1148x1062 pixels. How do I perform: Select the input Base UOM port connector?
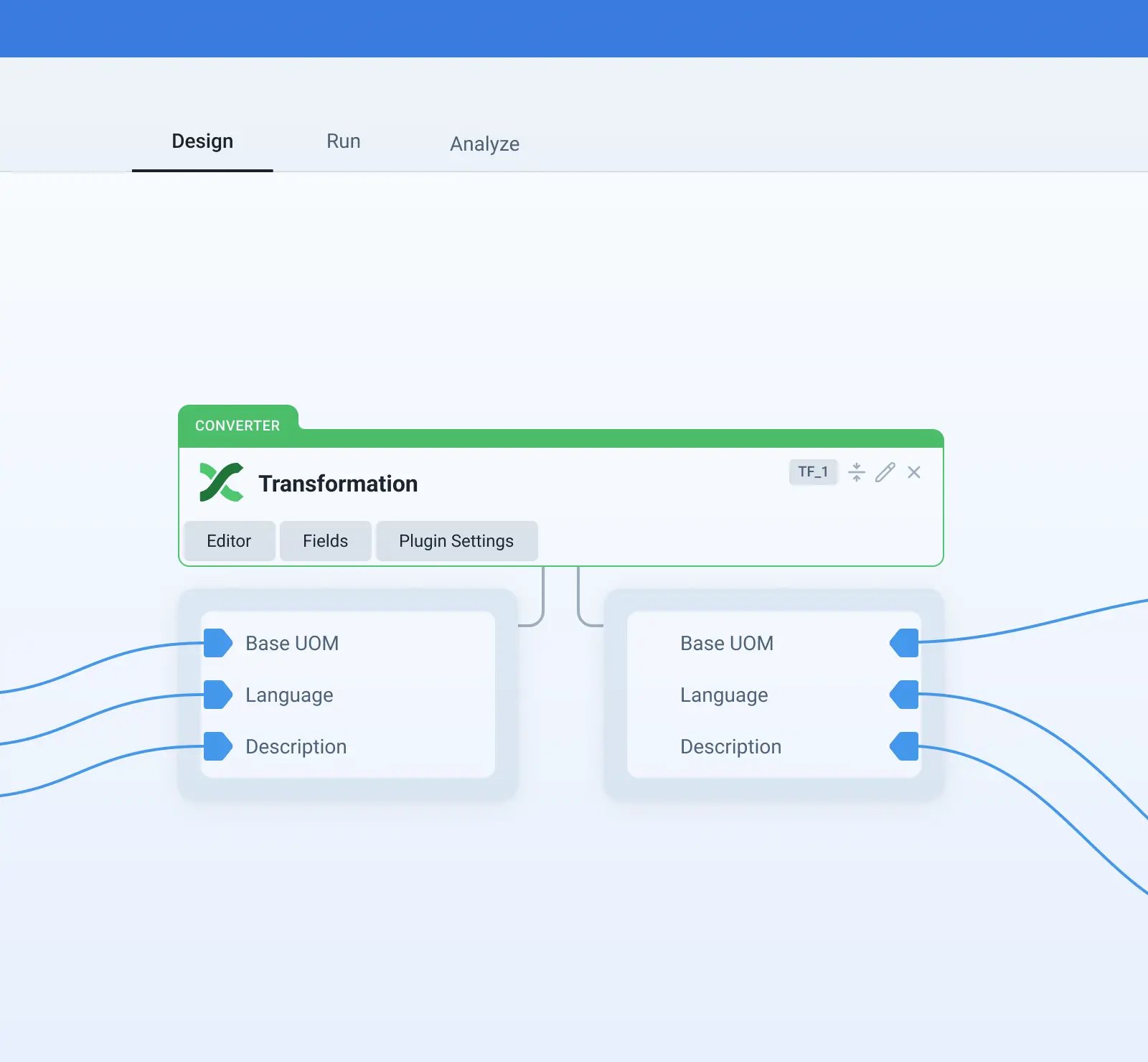(x=218, y=643)
